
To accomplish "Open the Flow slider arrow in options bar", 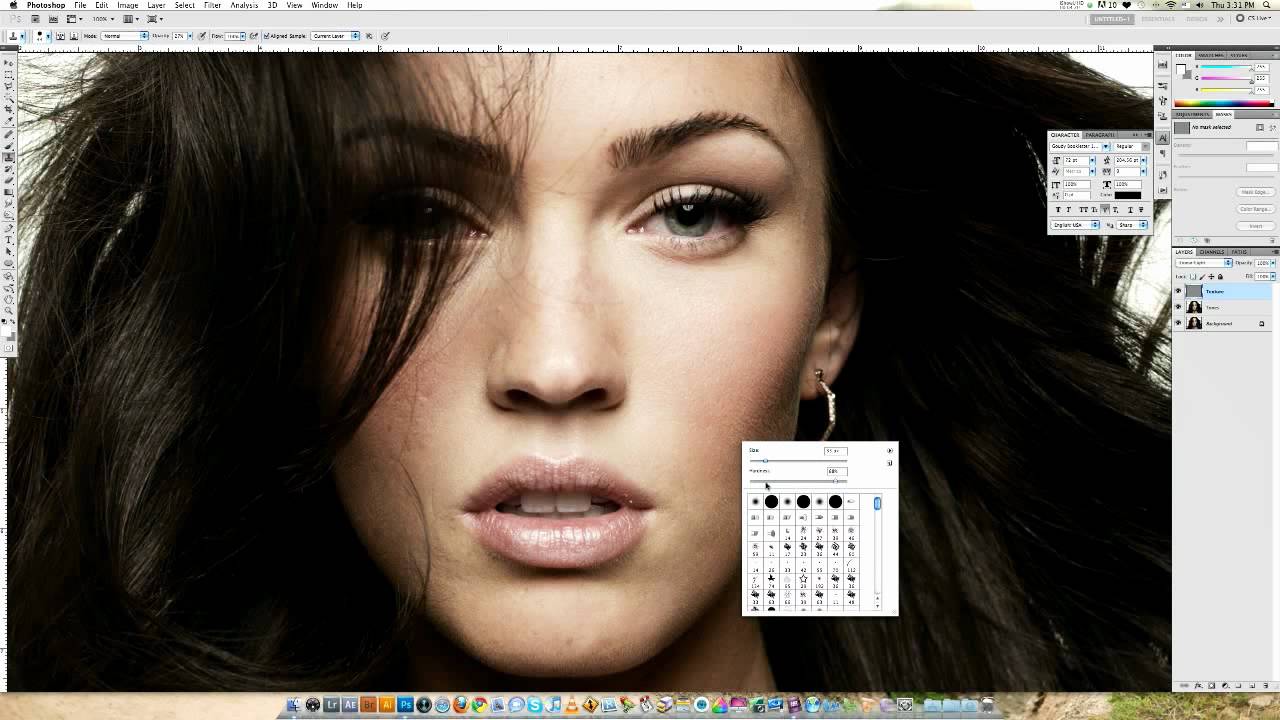I will click(x=243, y=36).
